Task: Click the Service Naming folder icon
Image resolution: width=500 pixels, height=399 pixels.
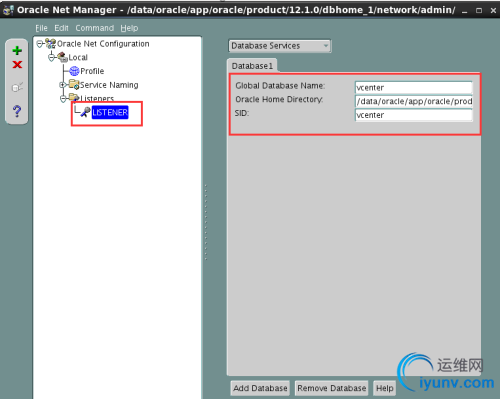Action: point(74,84)
